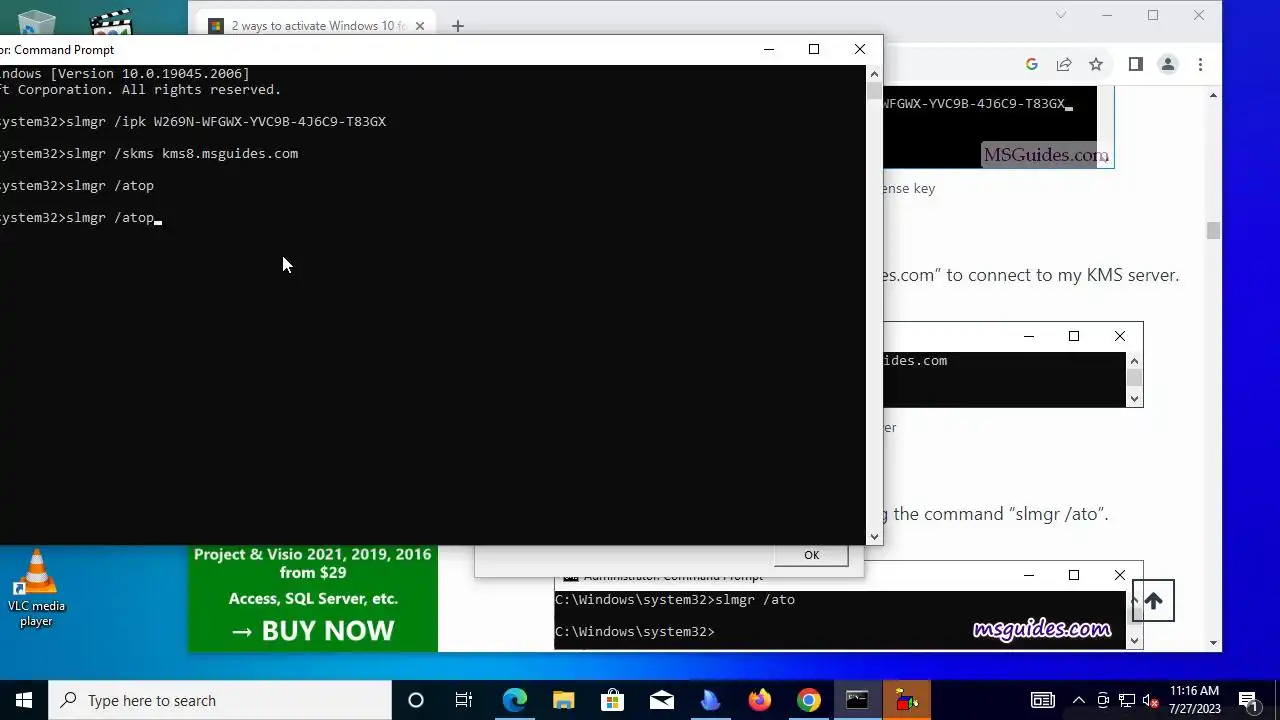Click the Chrome page scroll down arrow
Image resolution: width=1280 pixels, height=720 pixels.
[x=1213, y=643]
